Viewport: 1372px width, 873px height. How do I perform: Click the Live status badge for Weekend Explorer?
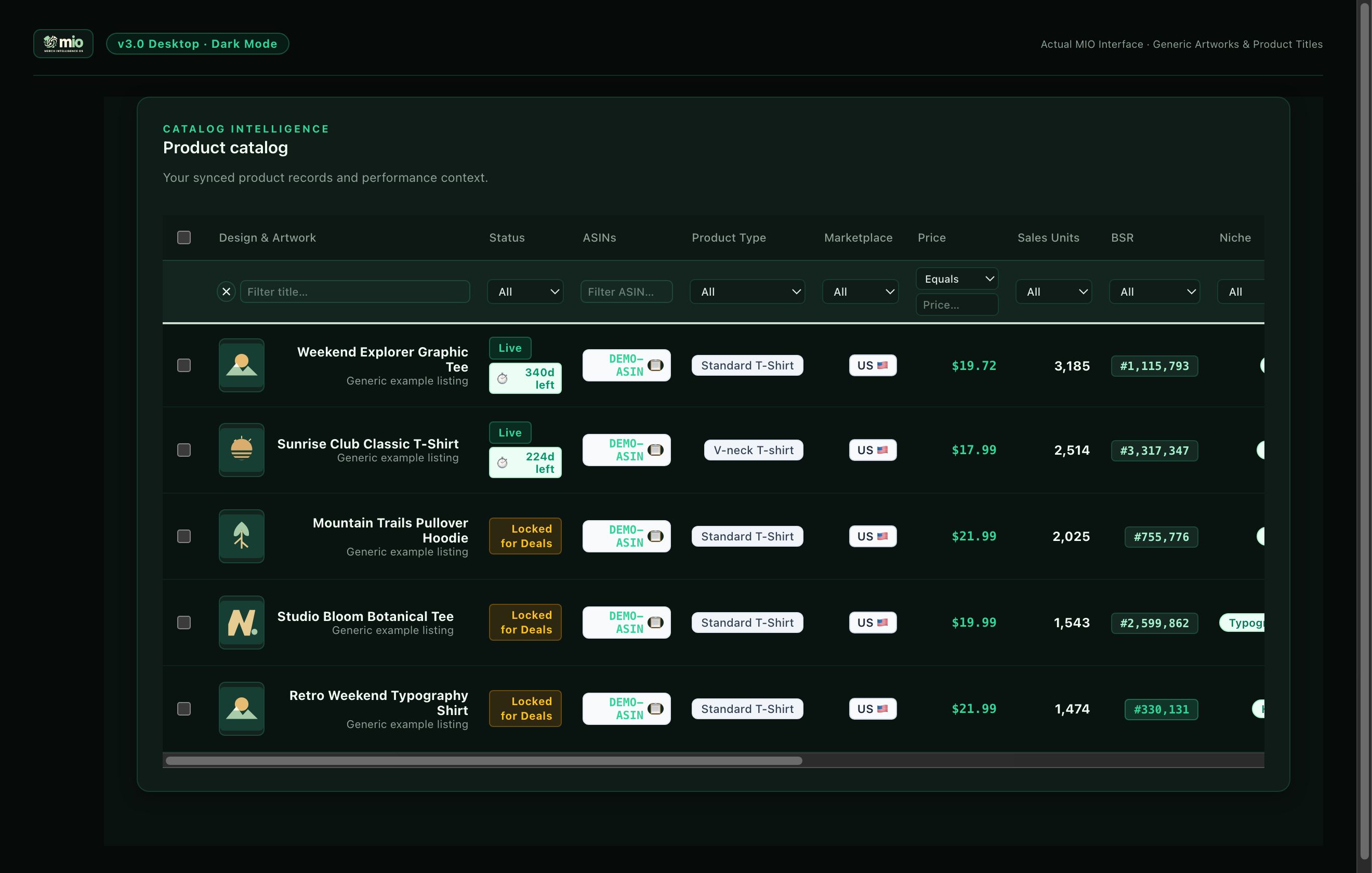coord(510,348)
